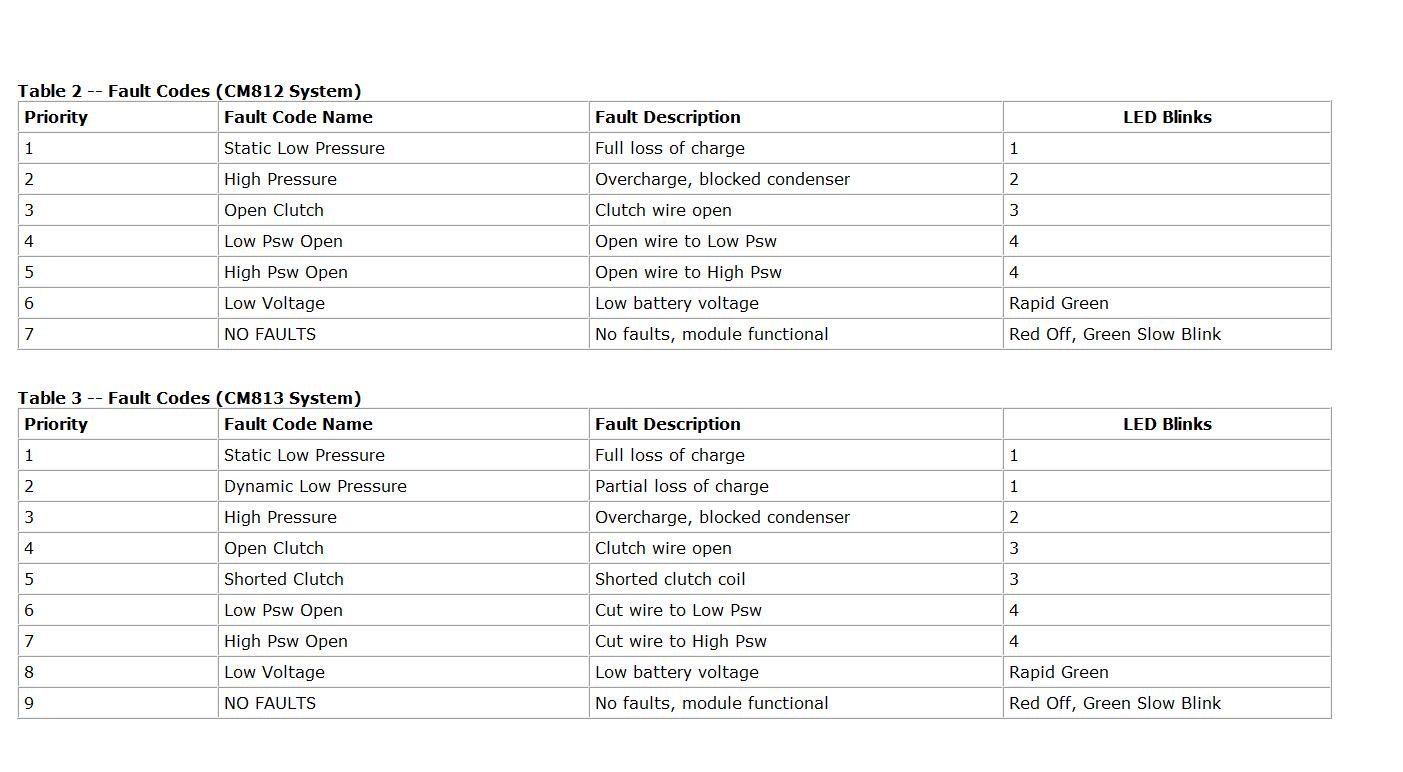Select the priority 9 cell in Table 3

pyautogui.click(x=118, y=703)
